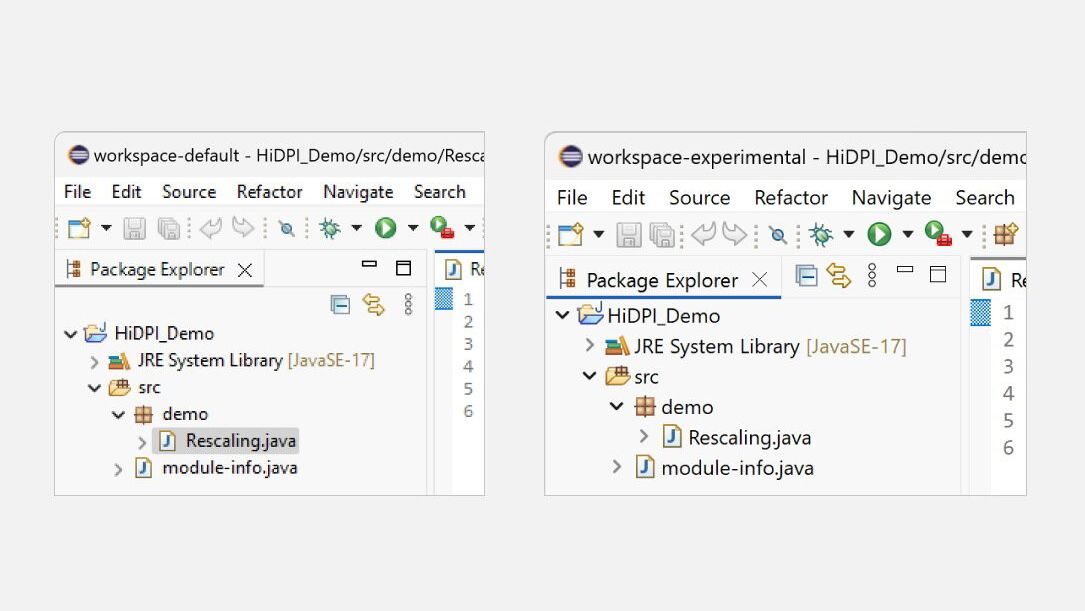Expand Rescaling.java node in workspace-default tree
The height and width of the screenshot is (611, 1085).
coord(142,442)
